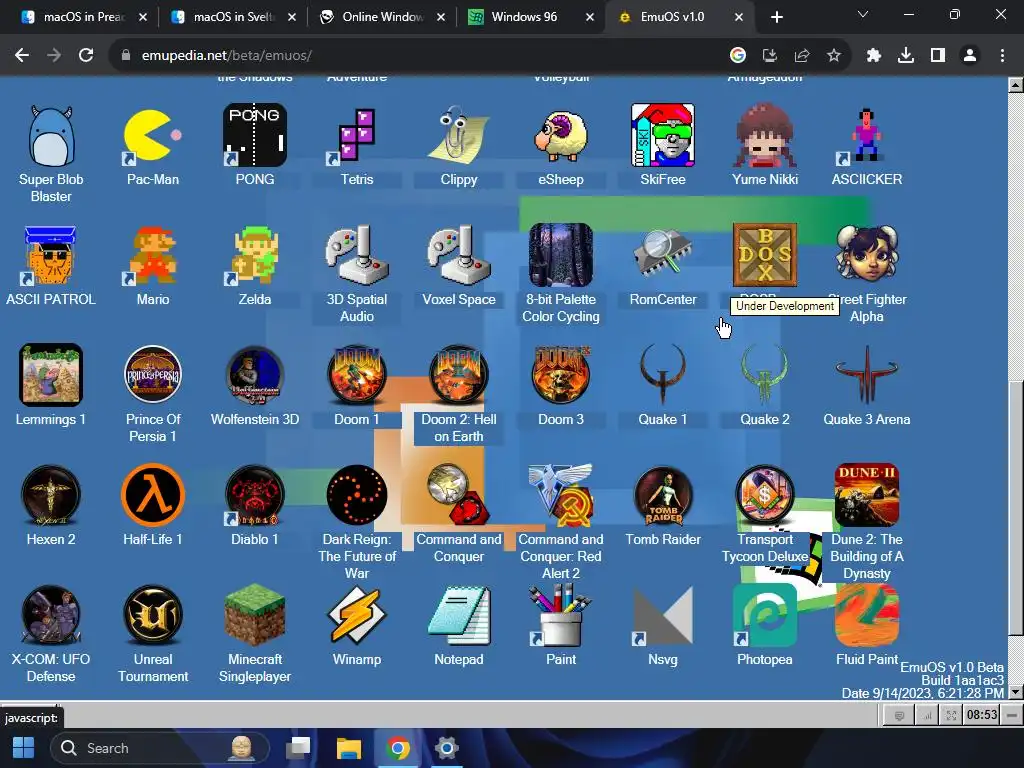Launch Quake 2 icon
1024x768 pixels.
coord(765,376)
